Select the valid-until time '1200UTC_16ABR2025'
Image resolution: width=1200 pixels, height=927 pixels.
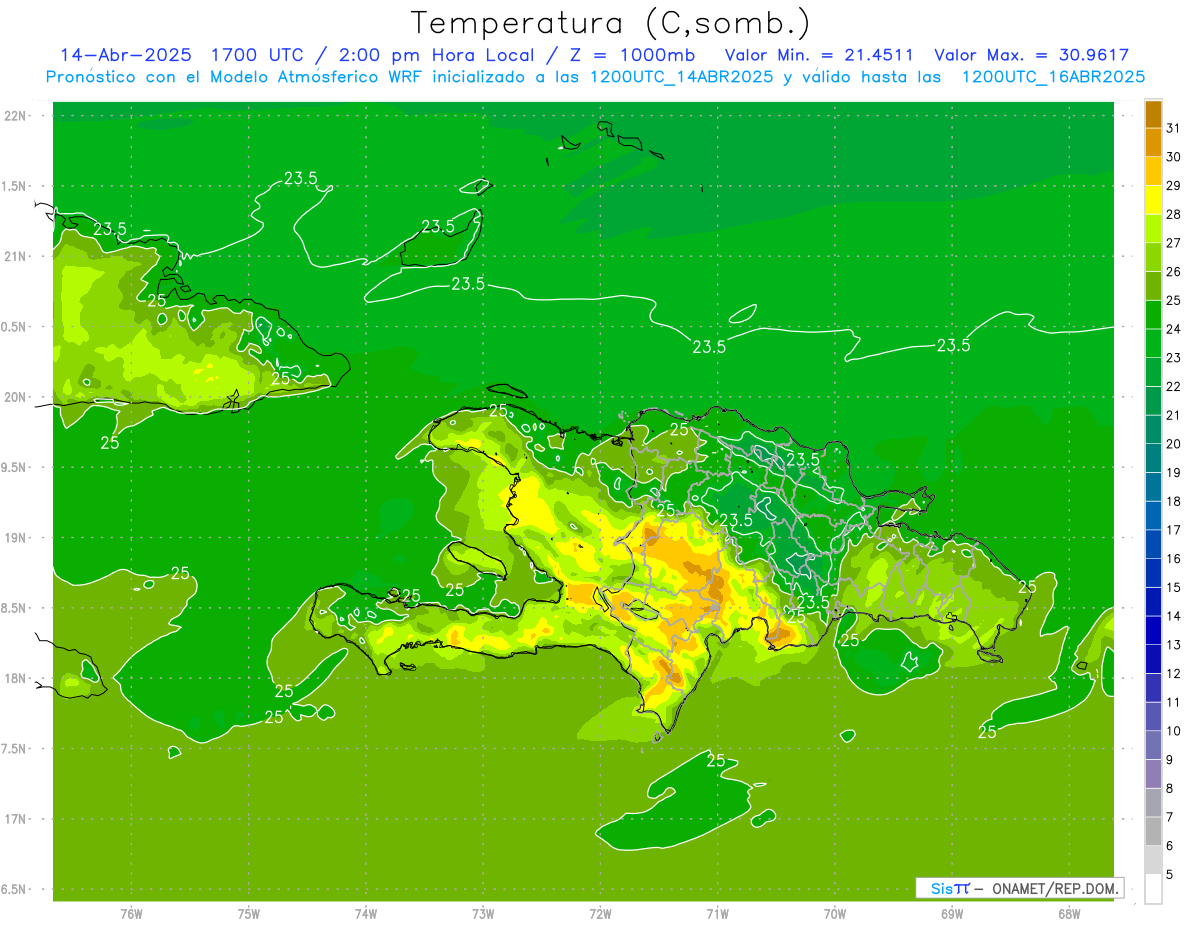(x=1053, y=77)
